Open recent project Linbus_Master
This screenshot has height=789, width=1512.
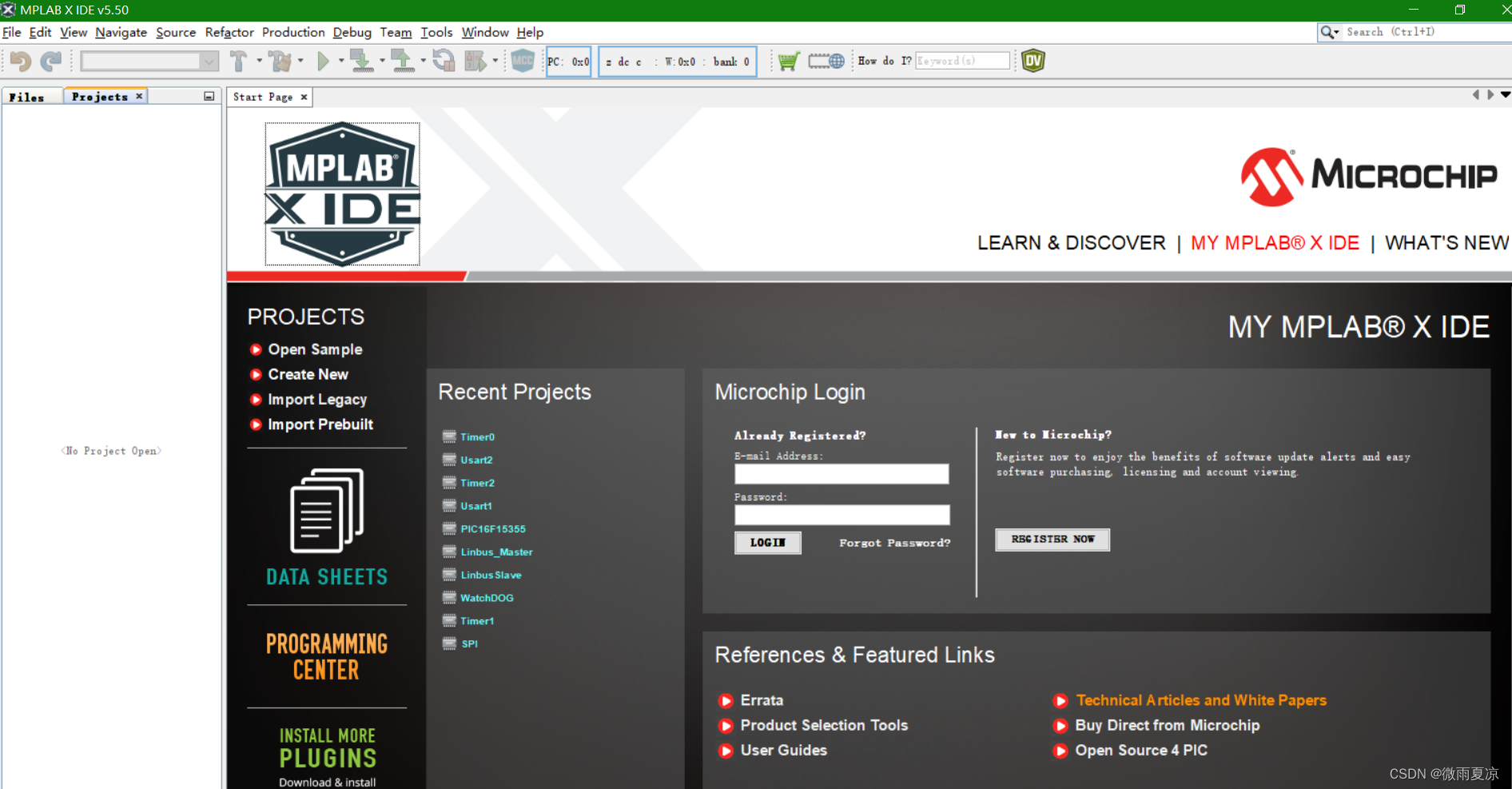pos(496,552)
